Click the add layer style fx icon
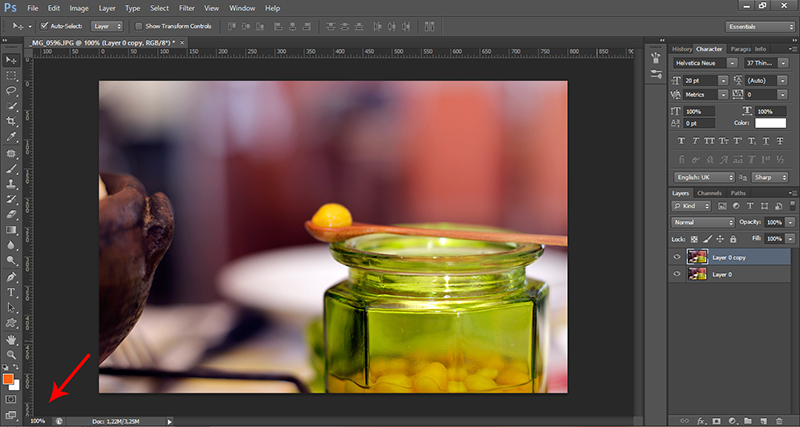This screenshot has width=800, height=427. tap(703, 419)
